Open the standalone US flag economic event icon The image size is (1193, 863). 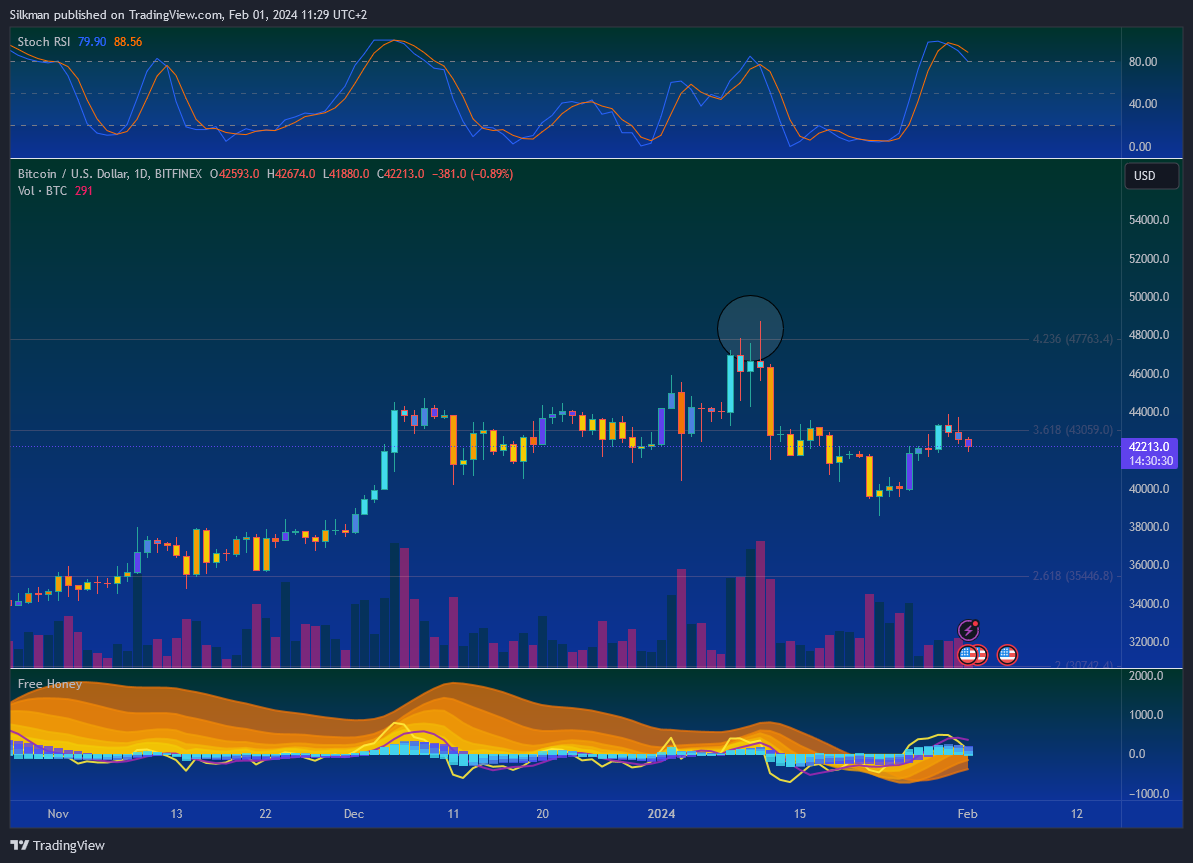1007,654
